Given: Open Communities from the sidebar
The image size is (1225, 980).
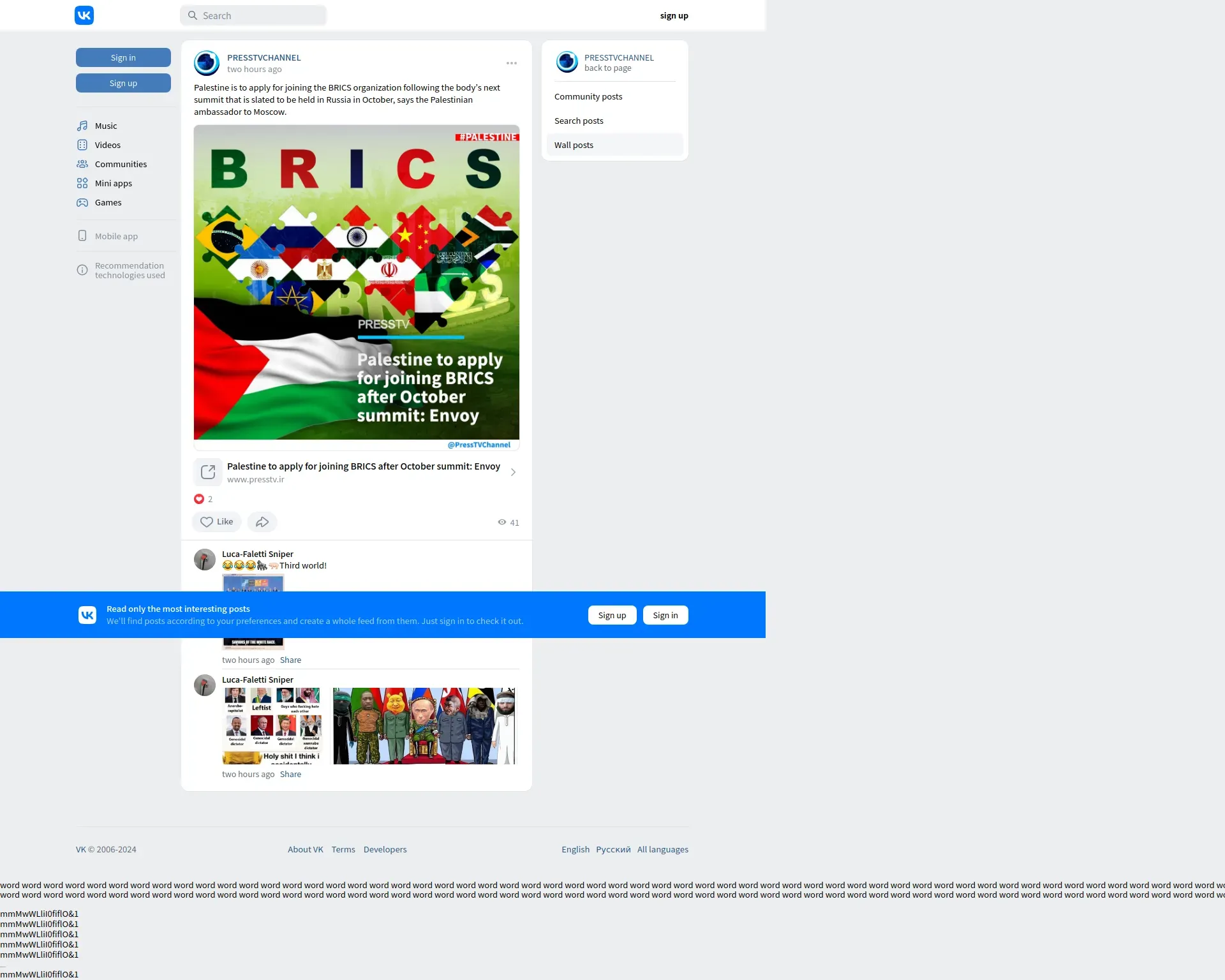Looking at the screenshot, I should tap(120, 164).
